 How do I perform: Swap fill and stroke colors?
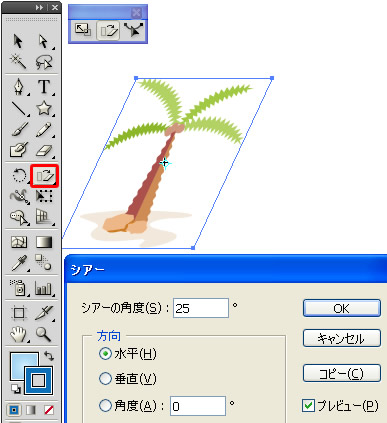pyautogui.click(x=49, y=356)
